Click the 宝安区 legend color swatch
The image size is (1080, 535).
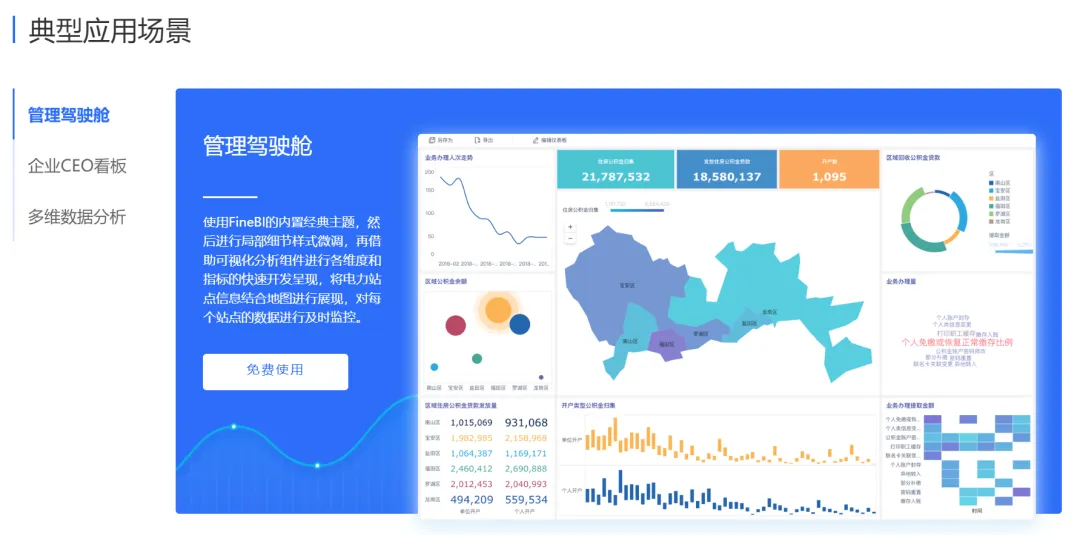click(x=991, y=190)
